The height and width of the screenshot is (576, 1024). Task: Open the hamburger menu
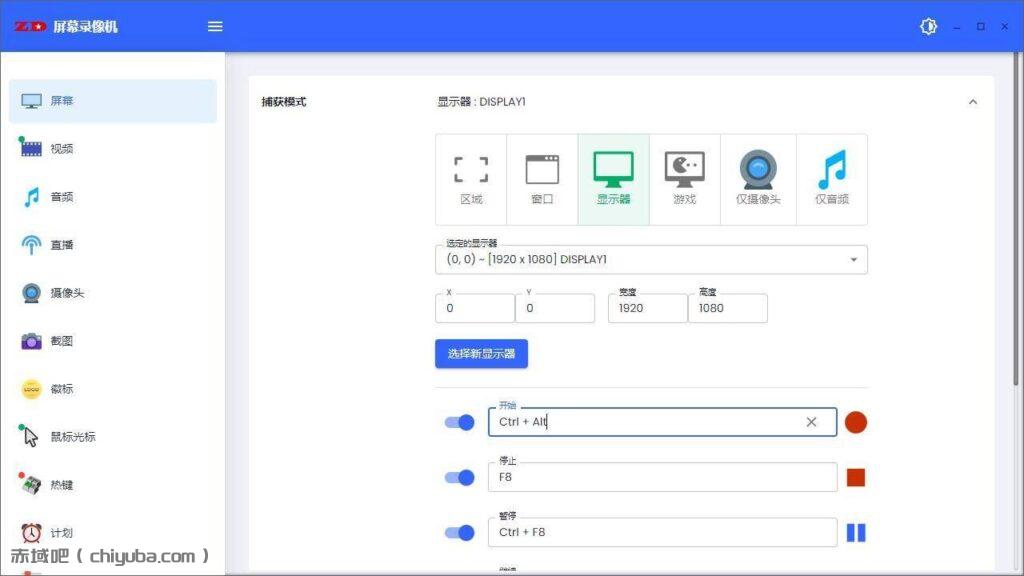pos(214,27)
